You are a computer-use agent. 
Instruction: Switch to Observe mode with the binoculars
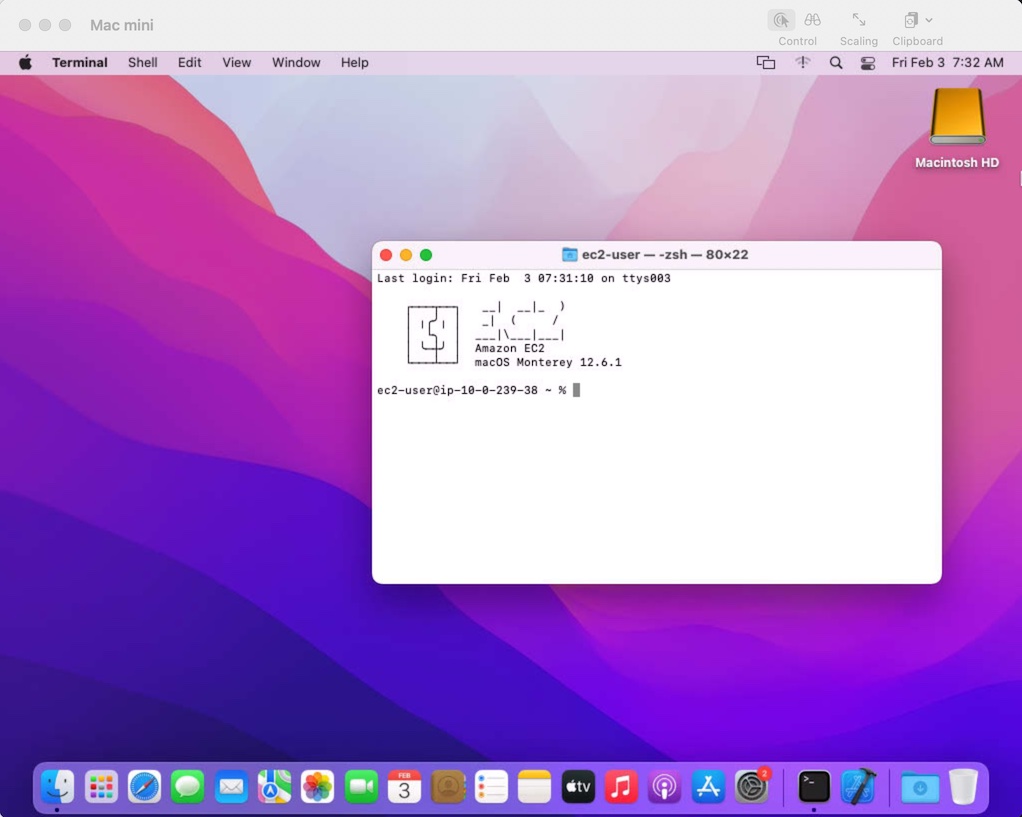(812, 20)
